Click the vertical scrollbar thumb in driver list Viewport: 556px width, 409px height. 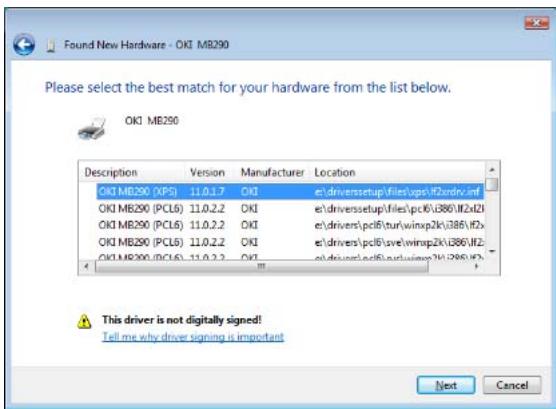click(492, 184)
